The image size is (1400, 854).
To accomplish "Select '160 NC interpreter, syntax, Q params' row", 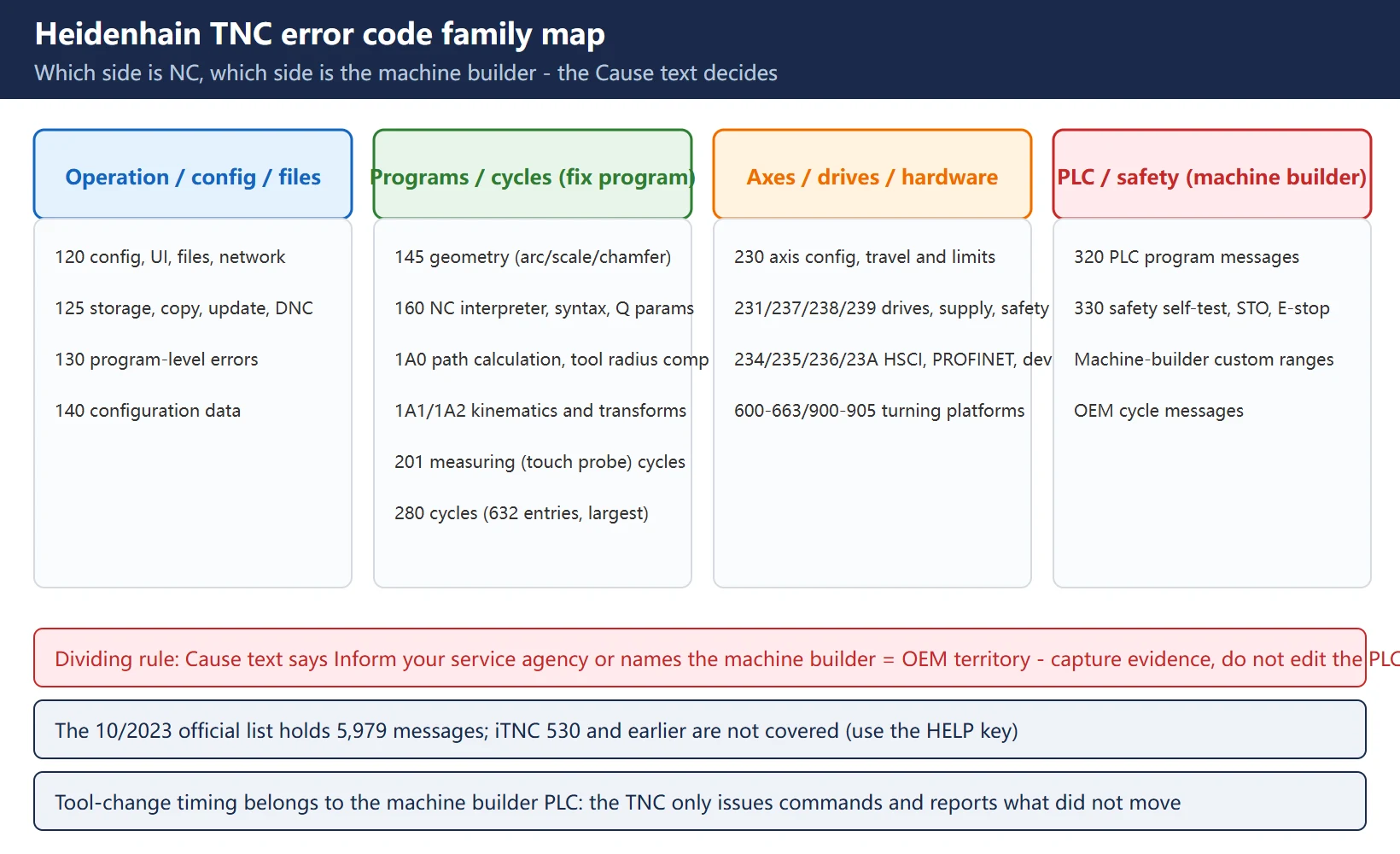I will click(544, 308).
